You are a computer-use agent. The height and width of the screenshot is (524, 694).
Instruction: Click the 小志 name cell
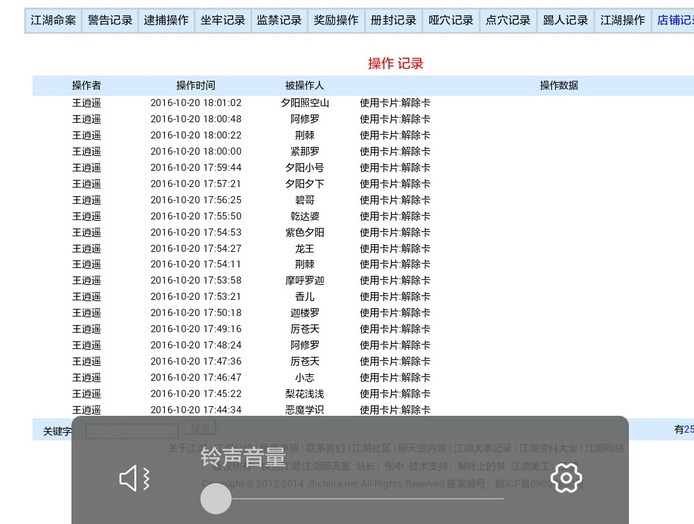point(305,378)
